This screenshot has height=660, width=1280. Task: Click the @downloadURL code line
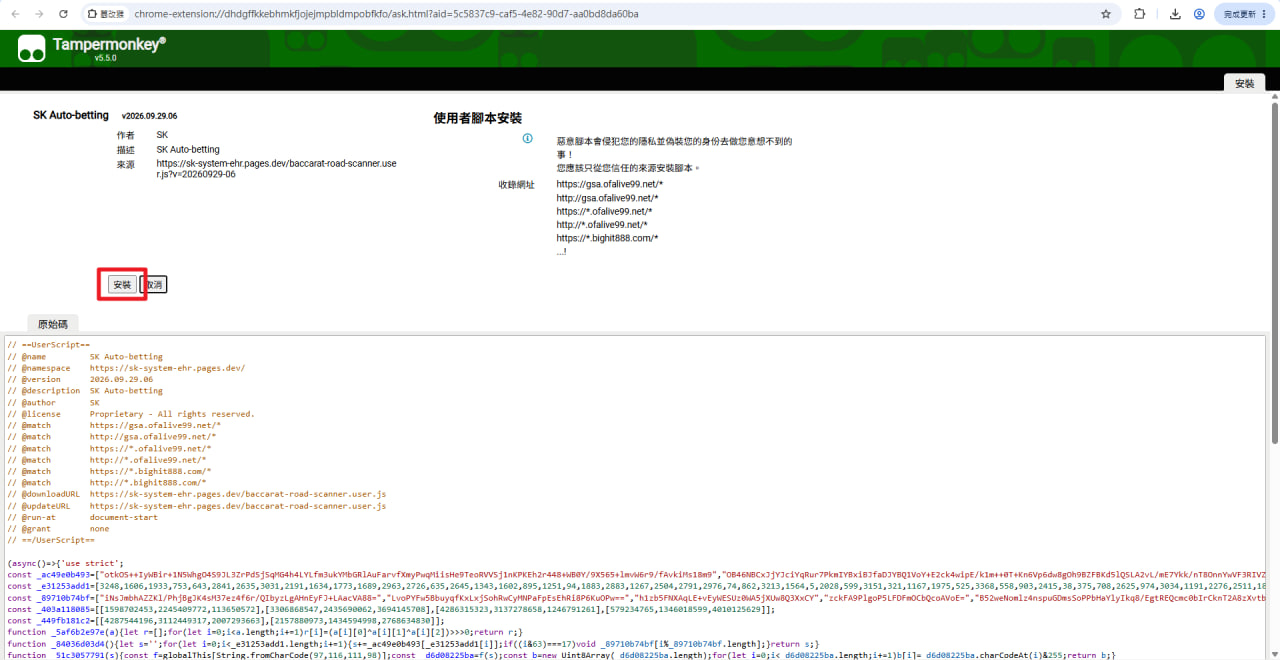(196, 494)
